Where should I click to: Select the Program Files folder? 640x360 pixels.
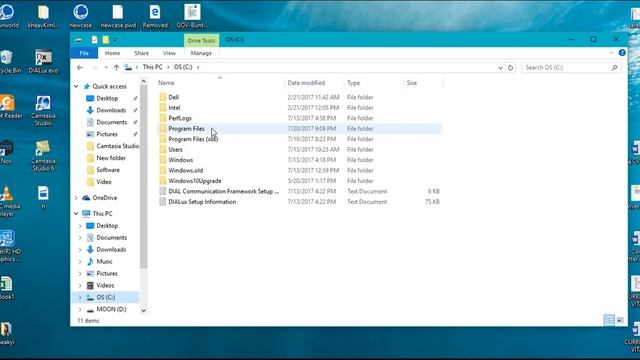tap(186, 129)
